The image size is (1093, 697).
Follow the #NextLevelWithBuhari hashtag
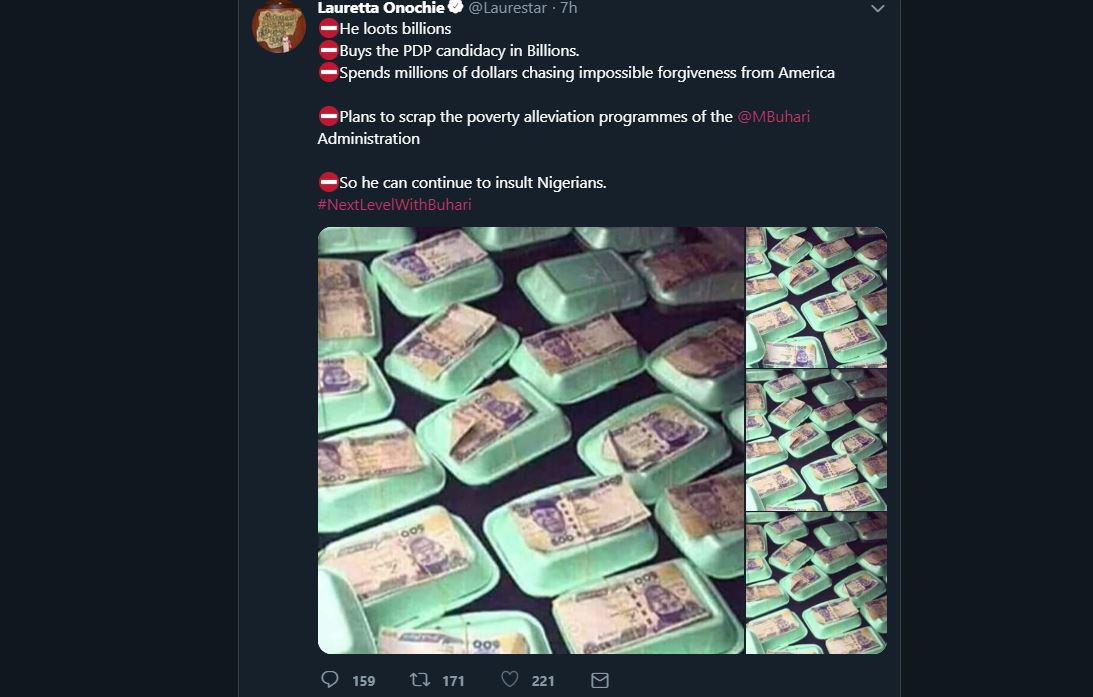(x=394, y=205)
